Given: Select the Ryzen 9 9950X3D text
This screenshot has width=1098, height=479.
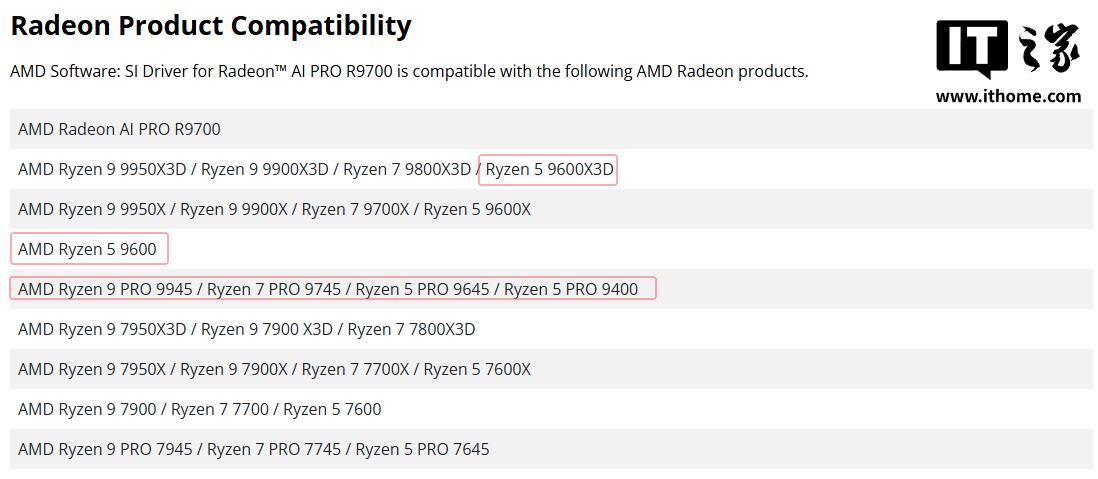Looking at the screenshot, I should (123, 169).
